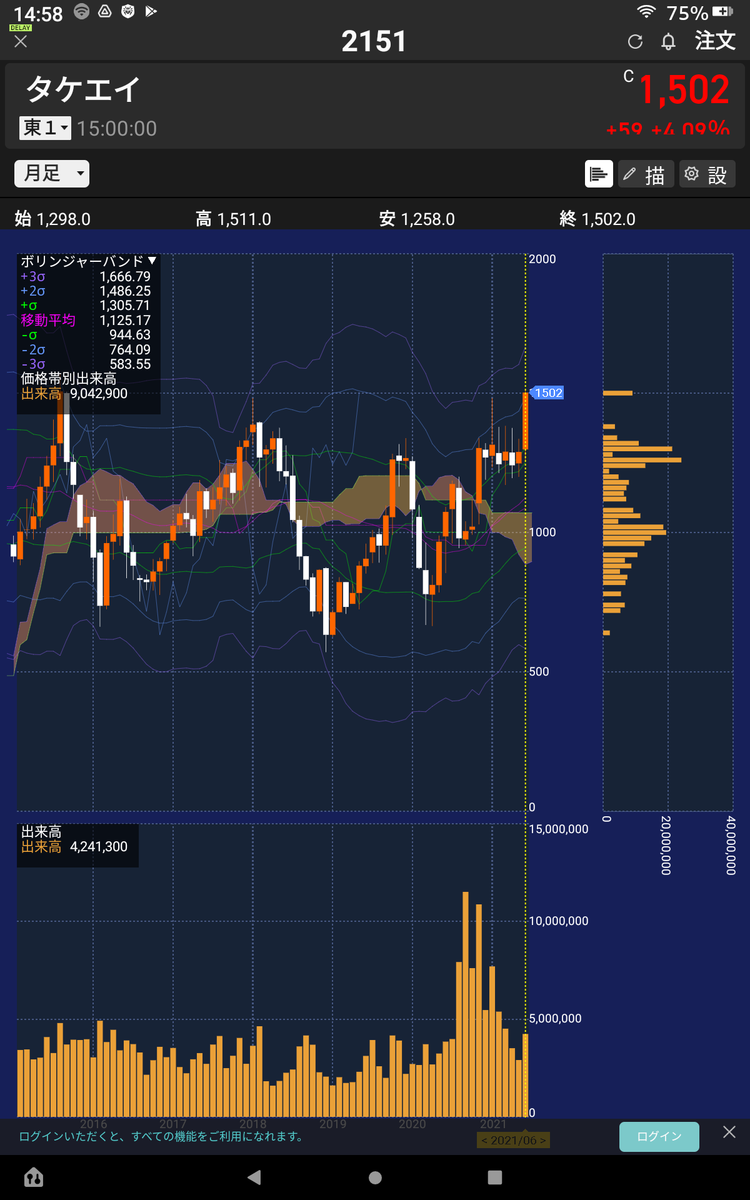The image size is (750, 1200).
Task: Click the +2σ 1,486.25 legend row
Action: pos(86,290)
